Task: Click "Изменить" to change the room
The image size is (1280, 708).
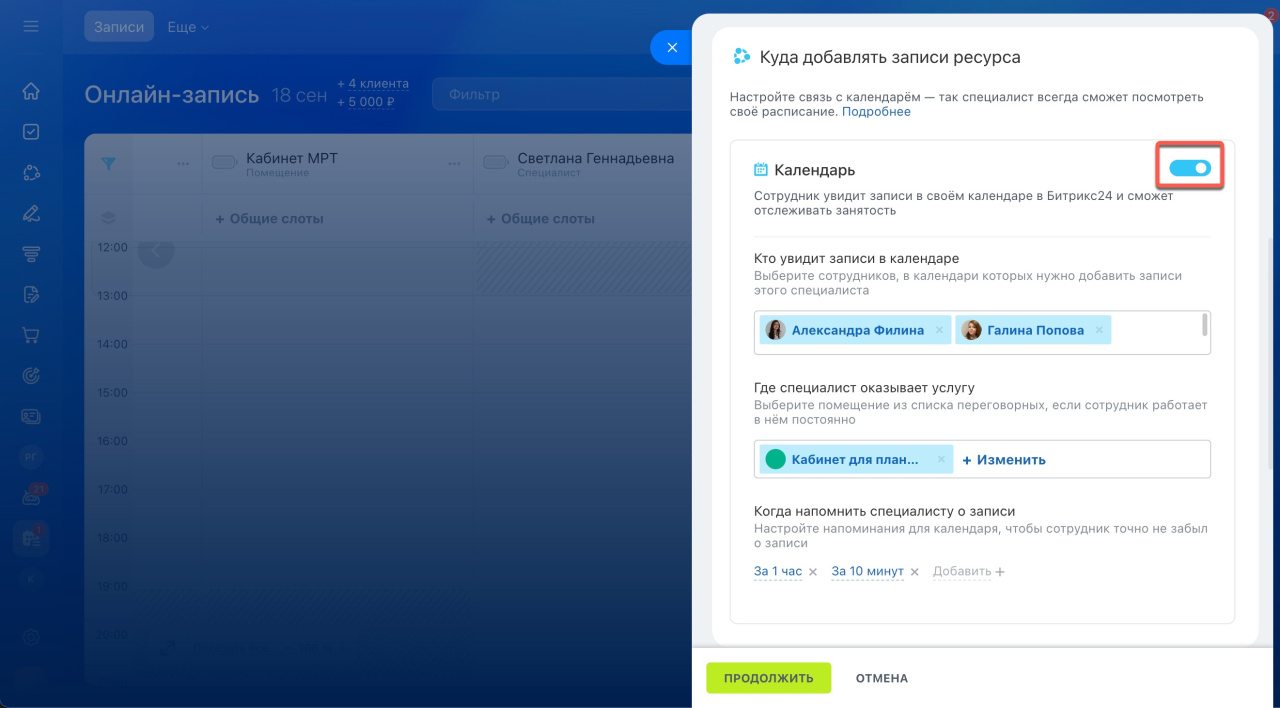Action: pyautogui.click(x=1004, y=460)
